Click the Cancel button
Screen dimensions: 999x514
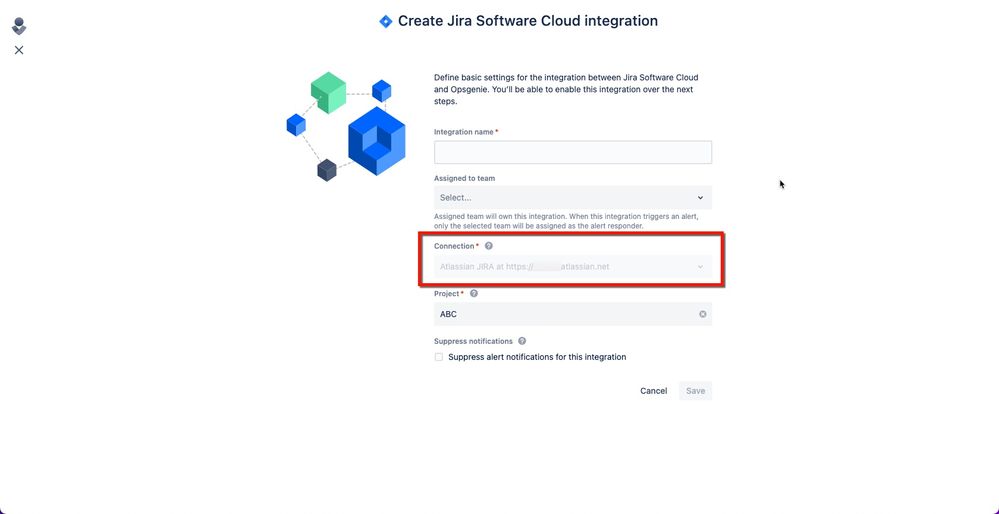coord(654,391)
